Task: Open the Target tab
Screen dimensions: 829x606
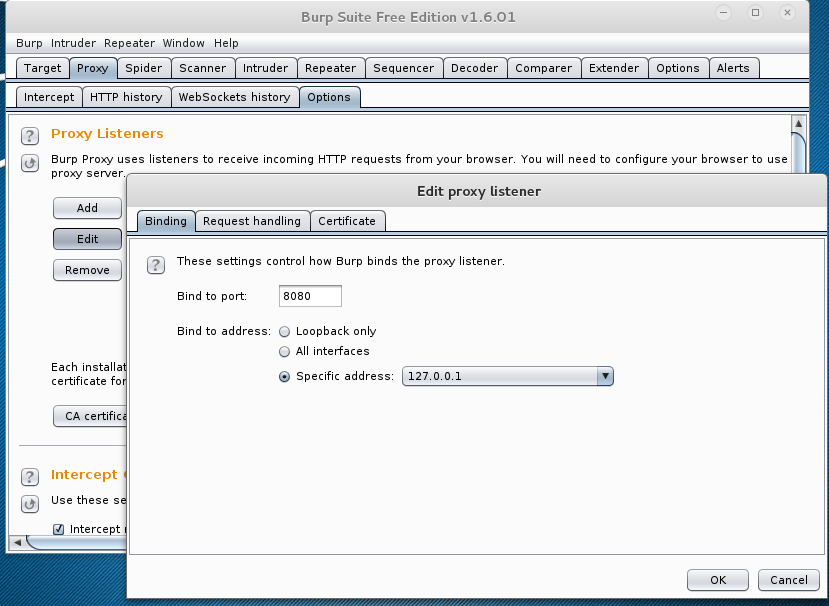Action: (x=42, y=68)
